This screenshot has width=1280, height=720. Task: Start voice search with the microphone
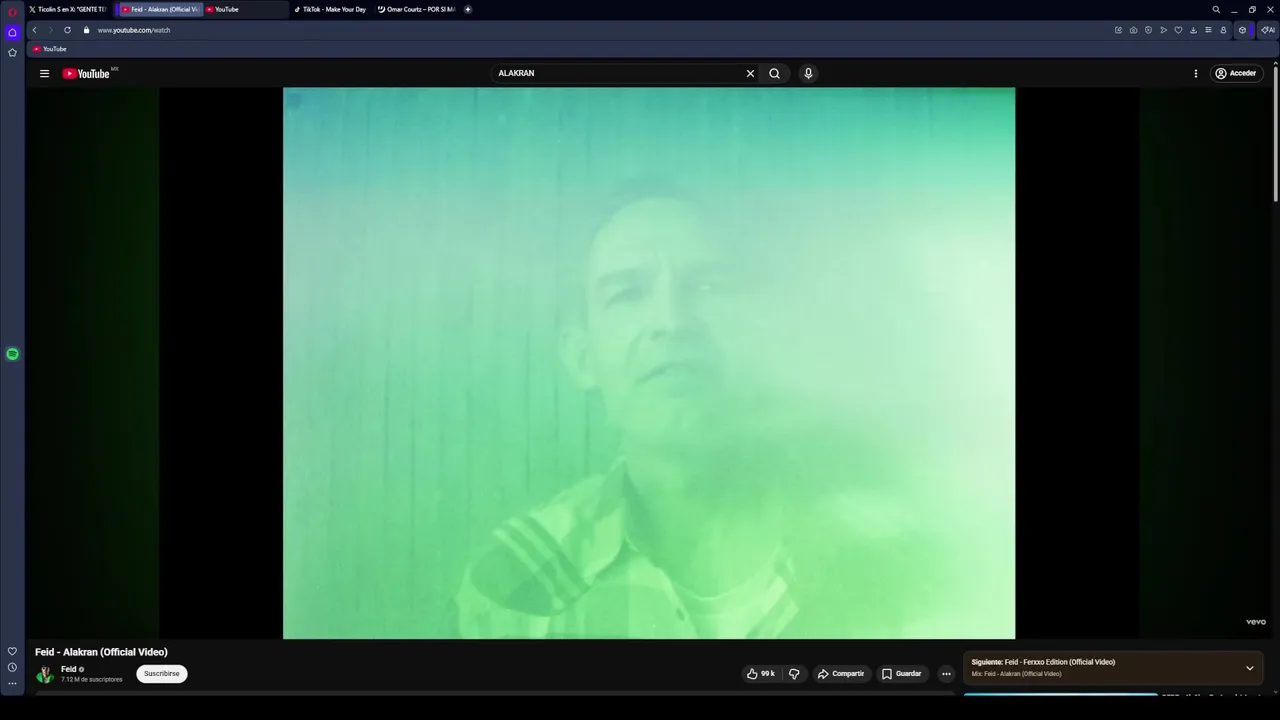point(808,73)
